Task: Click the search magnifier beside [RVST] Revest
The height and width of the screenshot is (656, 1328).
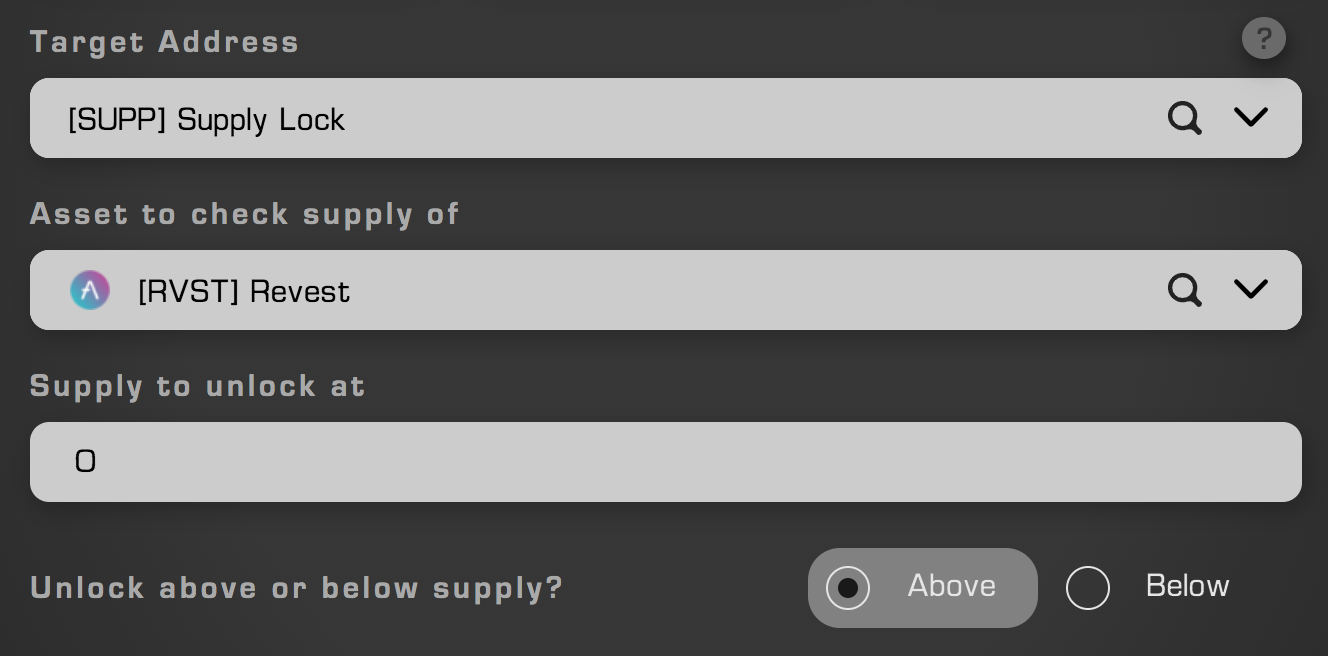Action: point(1185,290)
